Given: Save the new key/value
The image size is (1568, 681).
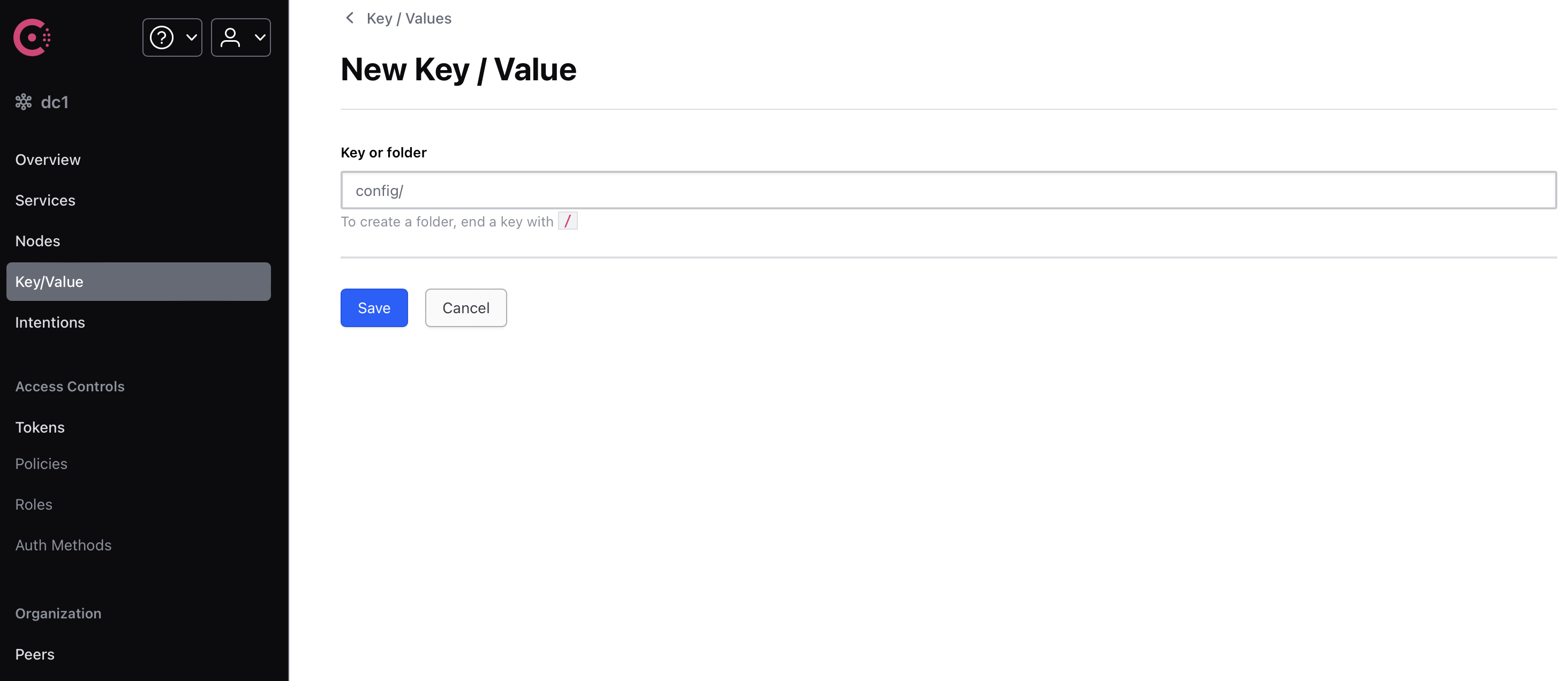Looking at the screenshot, I should coord(374,308).
